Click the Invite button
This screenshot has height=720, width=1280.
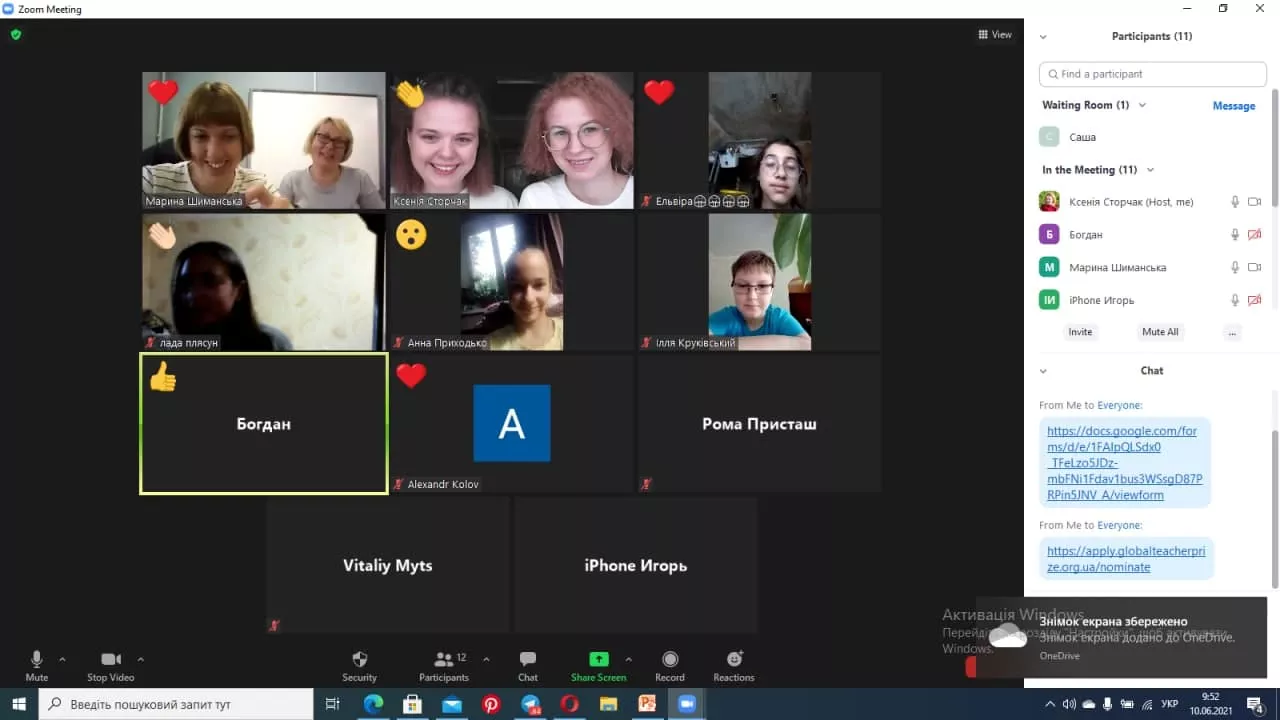(x=1080, y=332)
